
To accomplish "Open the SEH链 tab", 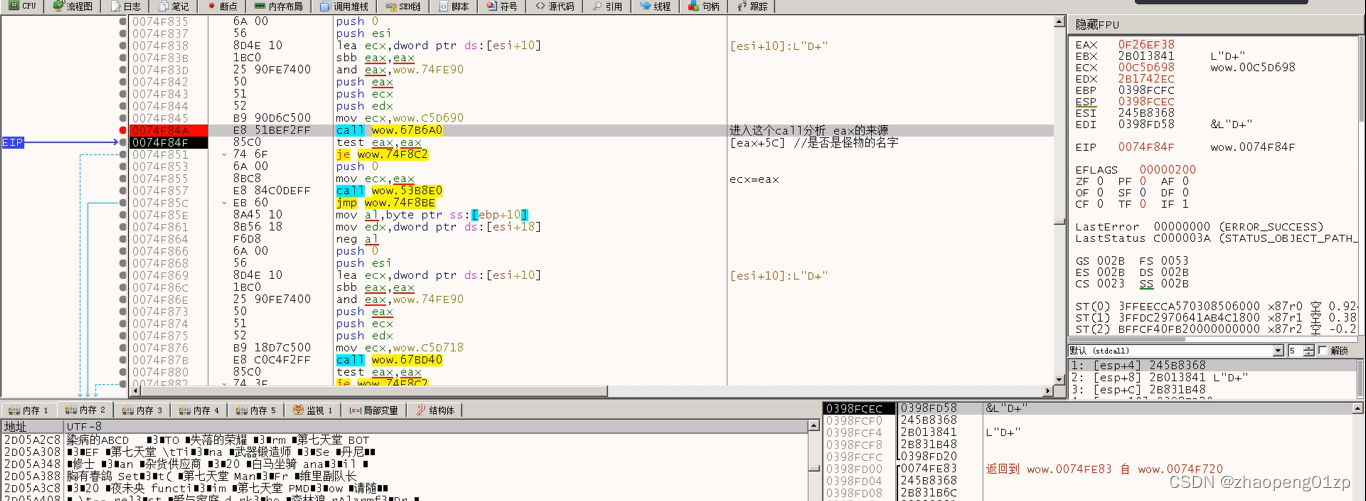I will point(402,6).
